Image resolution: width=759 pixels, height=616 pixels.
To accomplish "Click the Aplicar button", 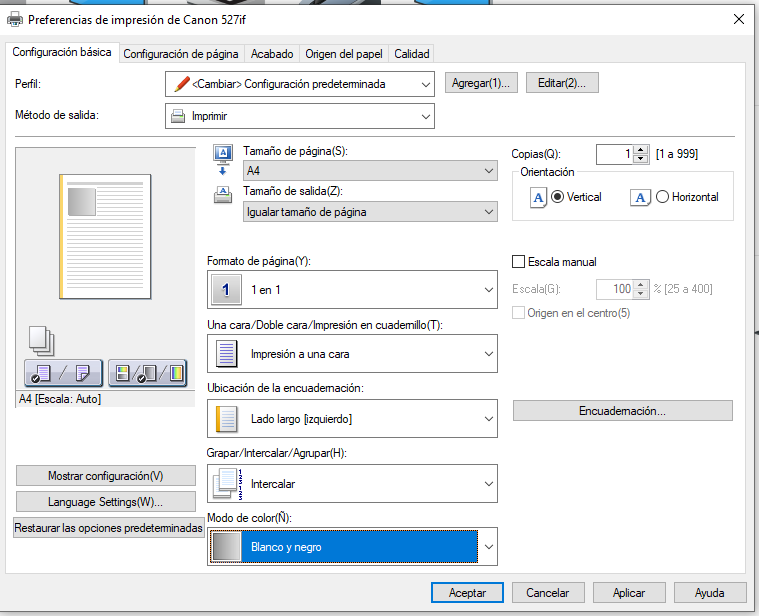I will pyautogui.click(x=629, y=593).
